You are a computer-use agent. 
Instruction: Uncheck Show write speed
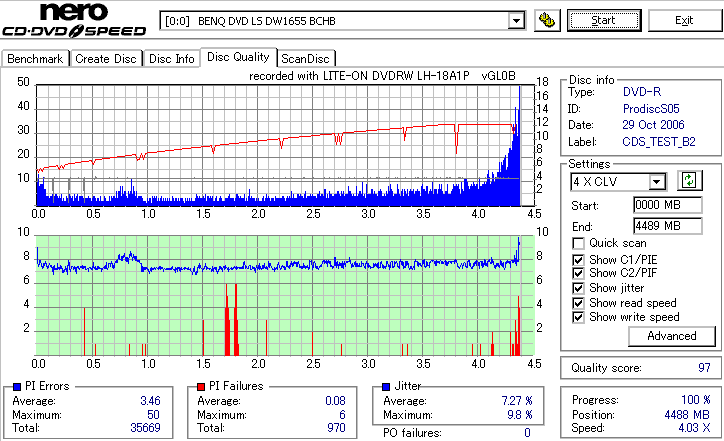tap(578, 317)
